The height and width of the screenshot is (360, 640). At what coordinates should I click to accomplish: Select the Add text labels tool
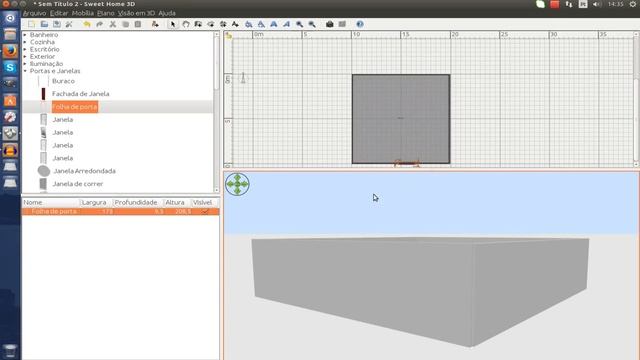point(236,24)
